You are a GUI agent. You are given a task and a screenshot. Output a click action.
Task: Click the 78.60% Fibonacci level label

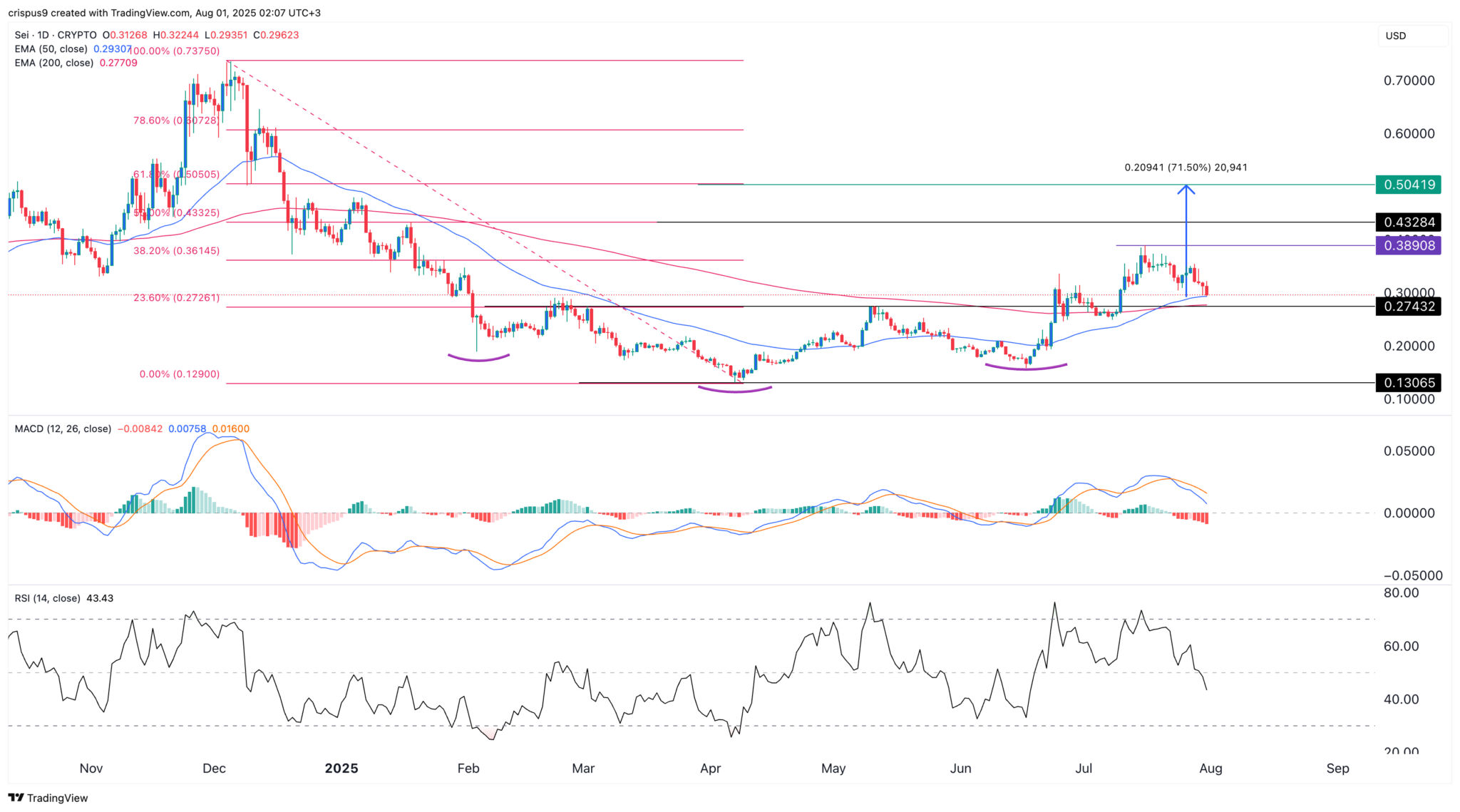(x=176, y=120)
